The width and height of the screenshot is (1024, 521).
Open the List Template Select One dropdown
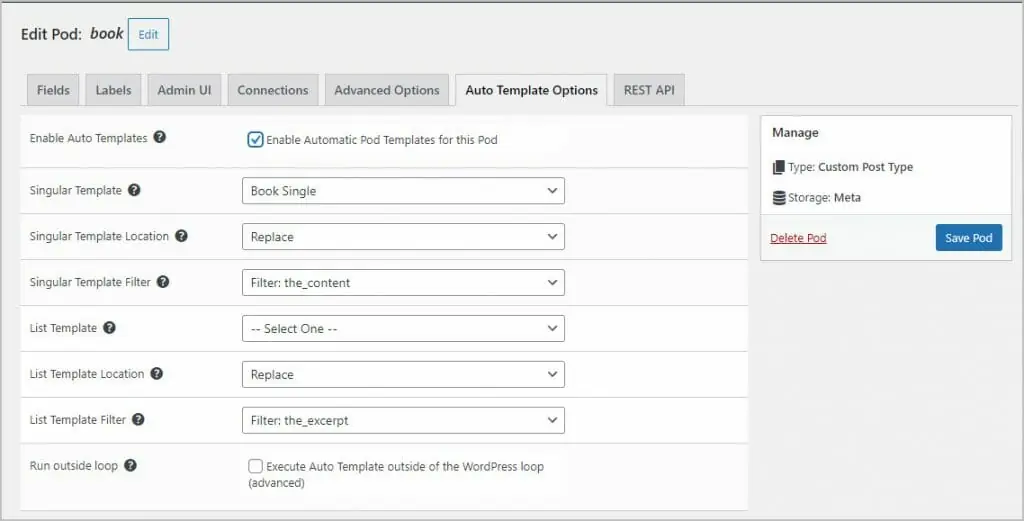(x=403, y=328)
